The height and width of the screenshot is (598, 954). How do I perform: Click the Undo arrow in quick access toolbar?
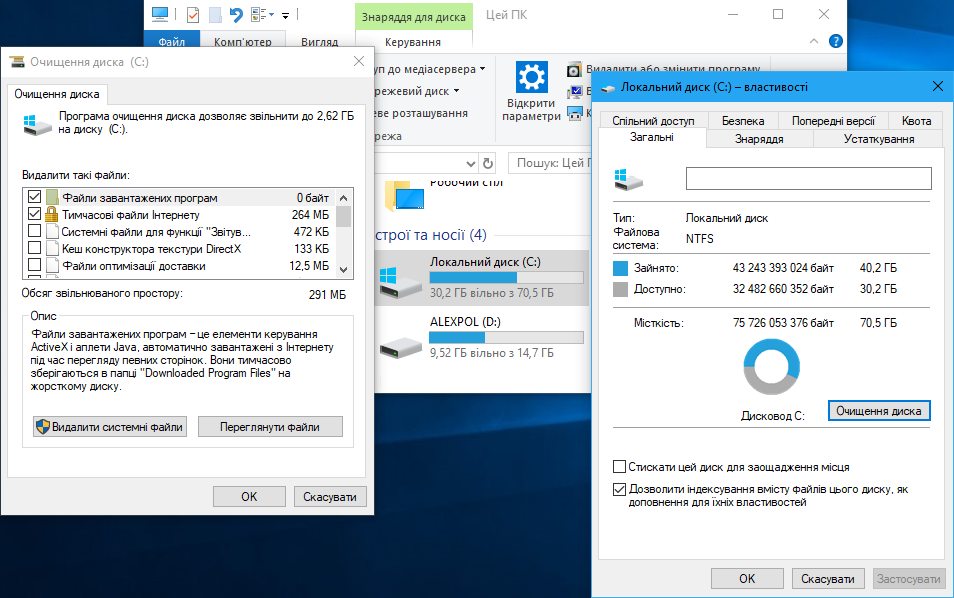click(x=236, y=15)
